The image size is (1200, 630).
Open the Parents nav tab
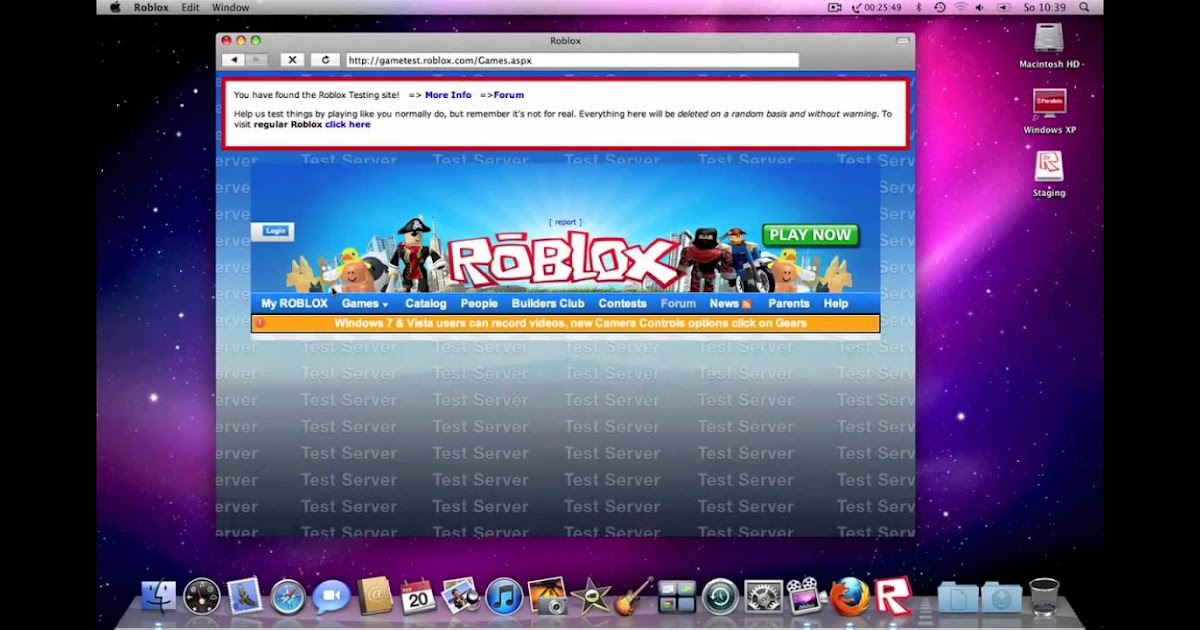click(x=789, y=303)
